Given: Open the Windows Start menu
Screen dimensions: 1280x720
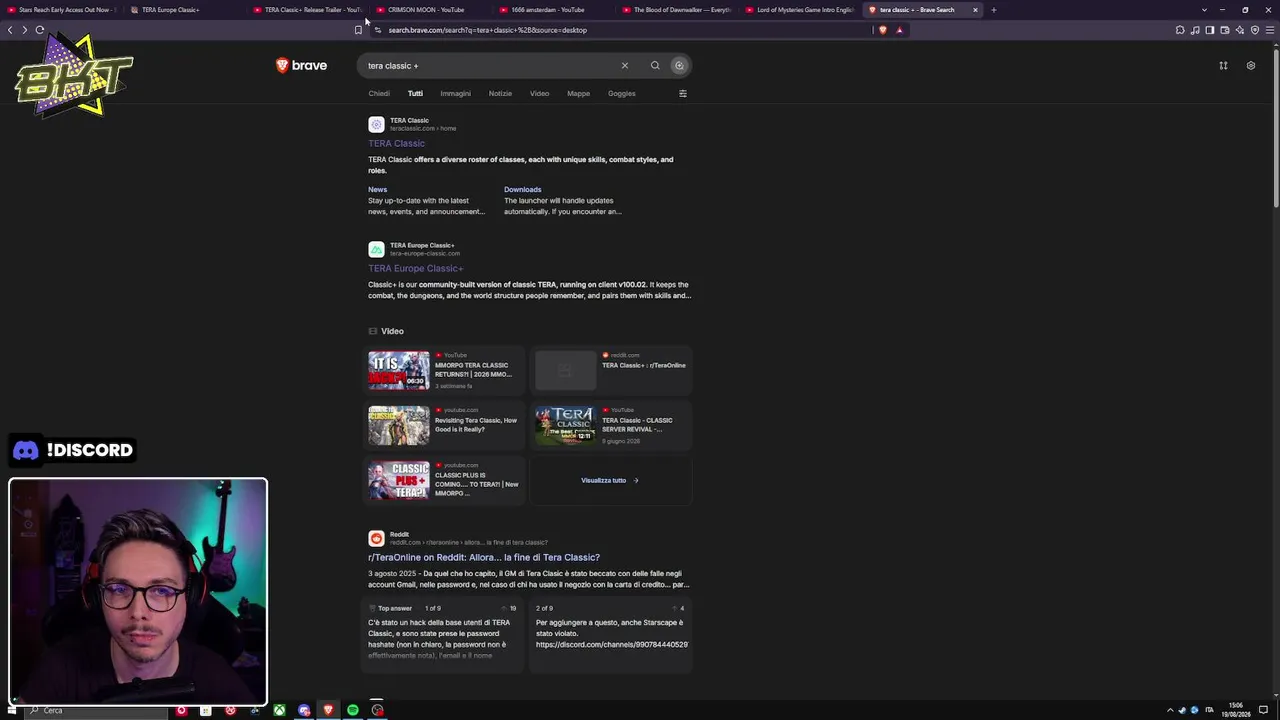Looking at the screenshot, I should (x=12, y=711).
